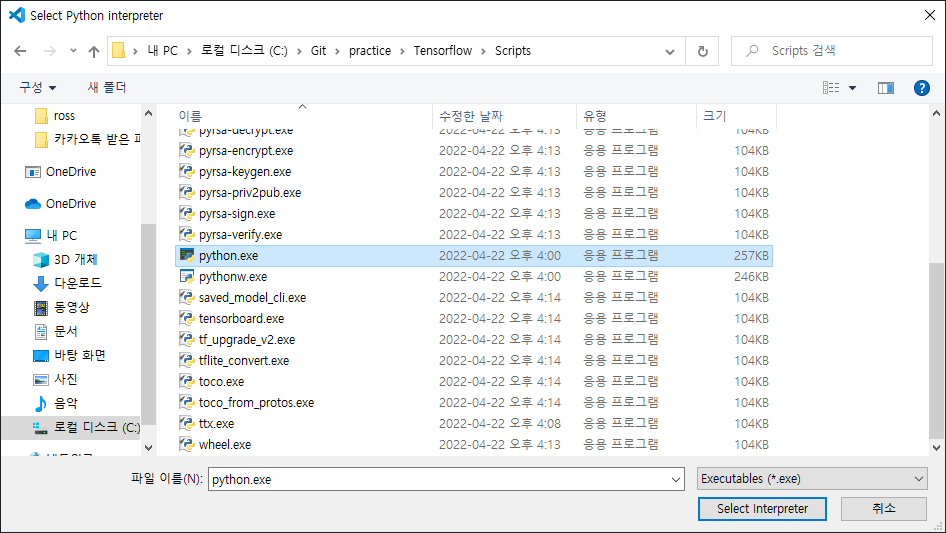Click the Select Interpreter button
This screenshot has width=946, height=533.
[x=762, y=509]
